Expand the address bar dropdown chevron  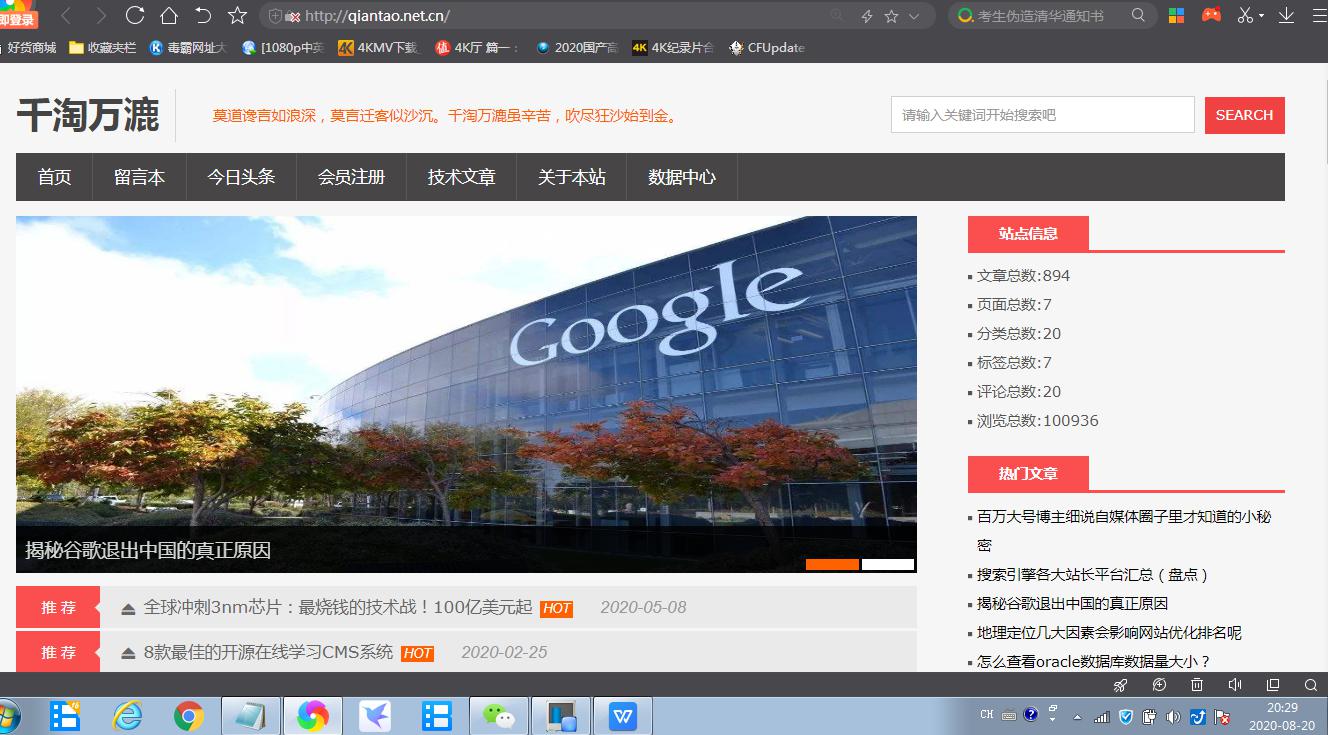pyautogui.click(x=914, y=16)
